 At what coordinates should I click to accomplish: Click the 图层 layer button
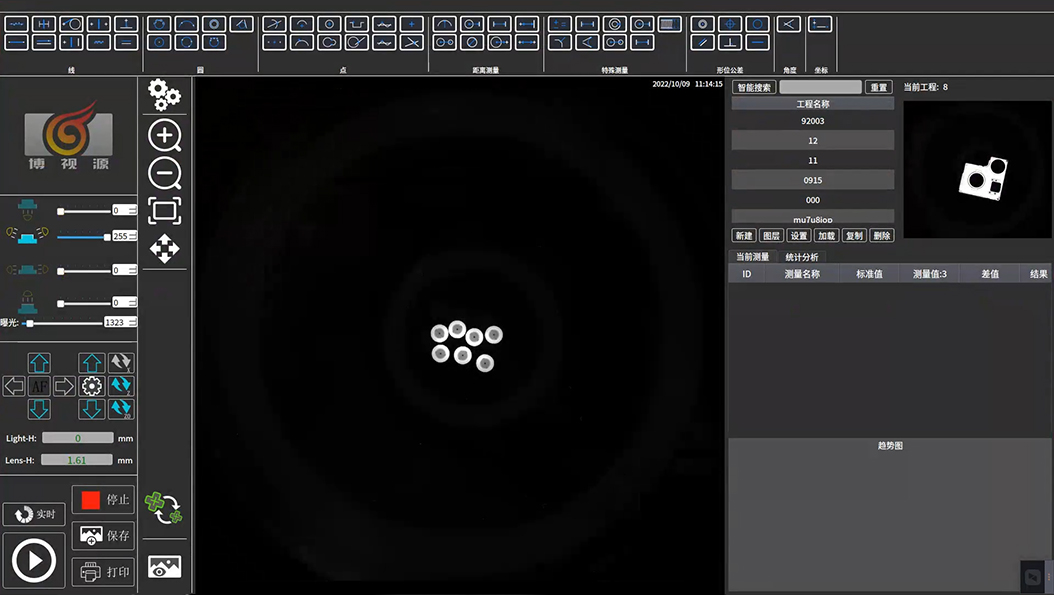[772, 235]
